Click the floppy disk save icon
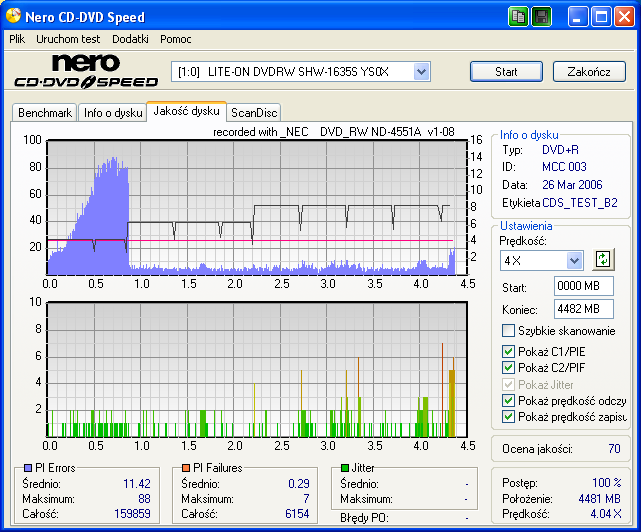641x532 pixels. pyautogui.click(x=541, y=17)
